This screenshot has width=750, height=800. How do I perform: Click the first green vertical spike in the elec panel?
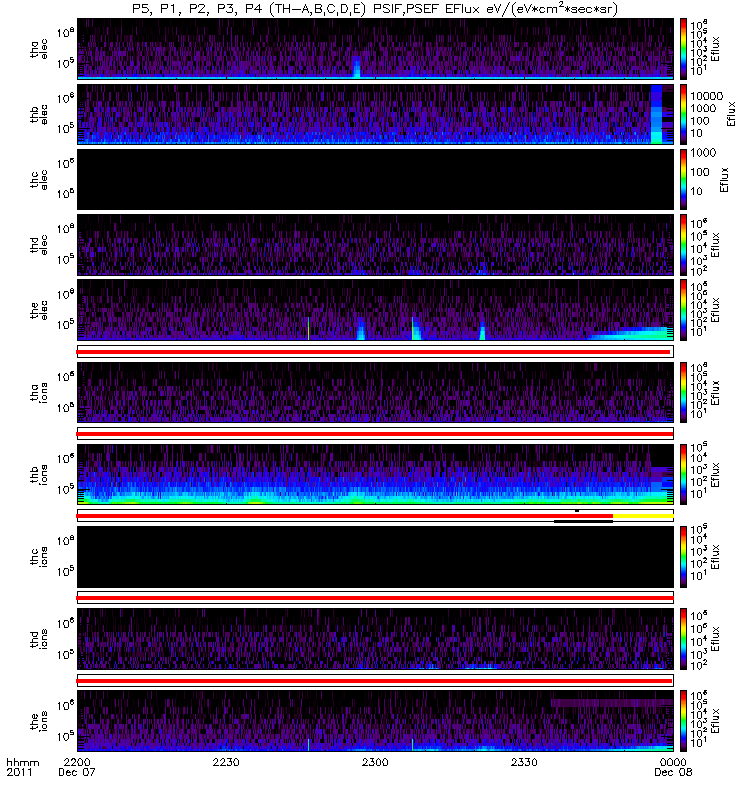click(308, 328)
